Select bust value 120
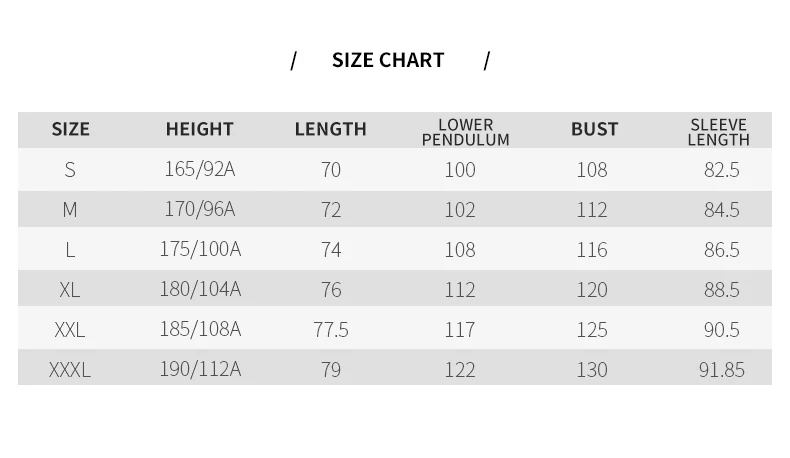This screenshot has width=790, height=458. (x=591, y=290)
